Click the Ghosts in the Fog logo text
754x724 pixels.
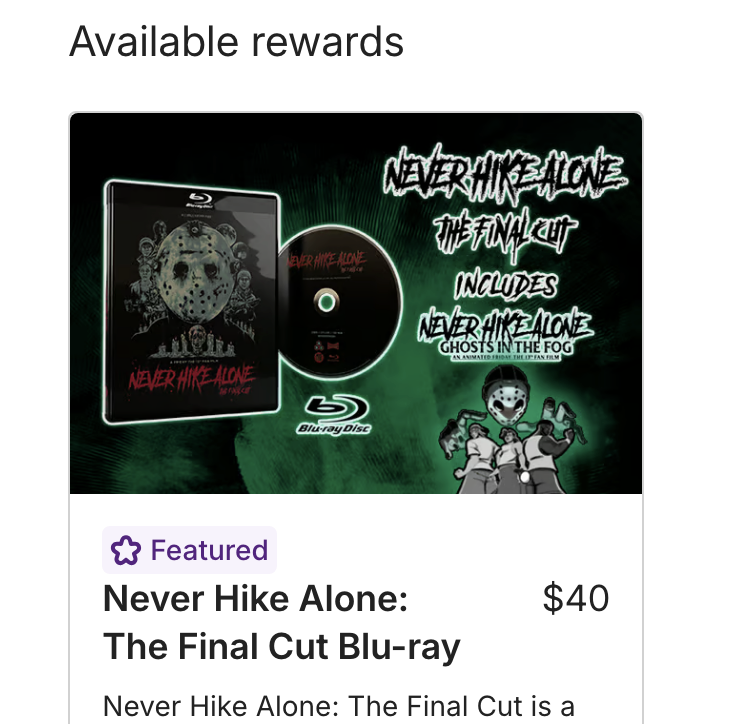(506, 347)
